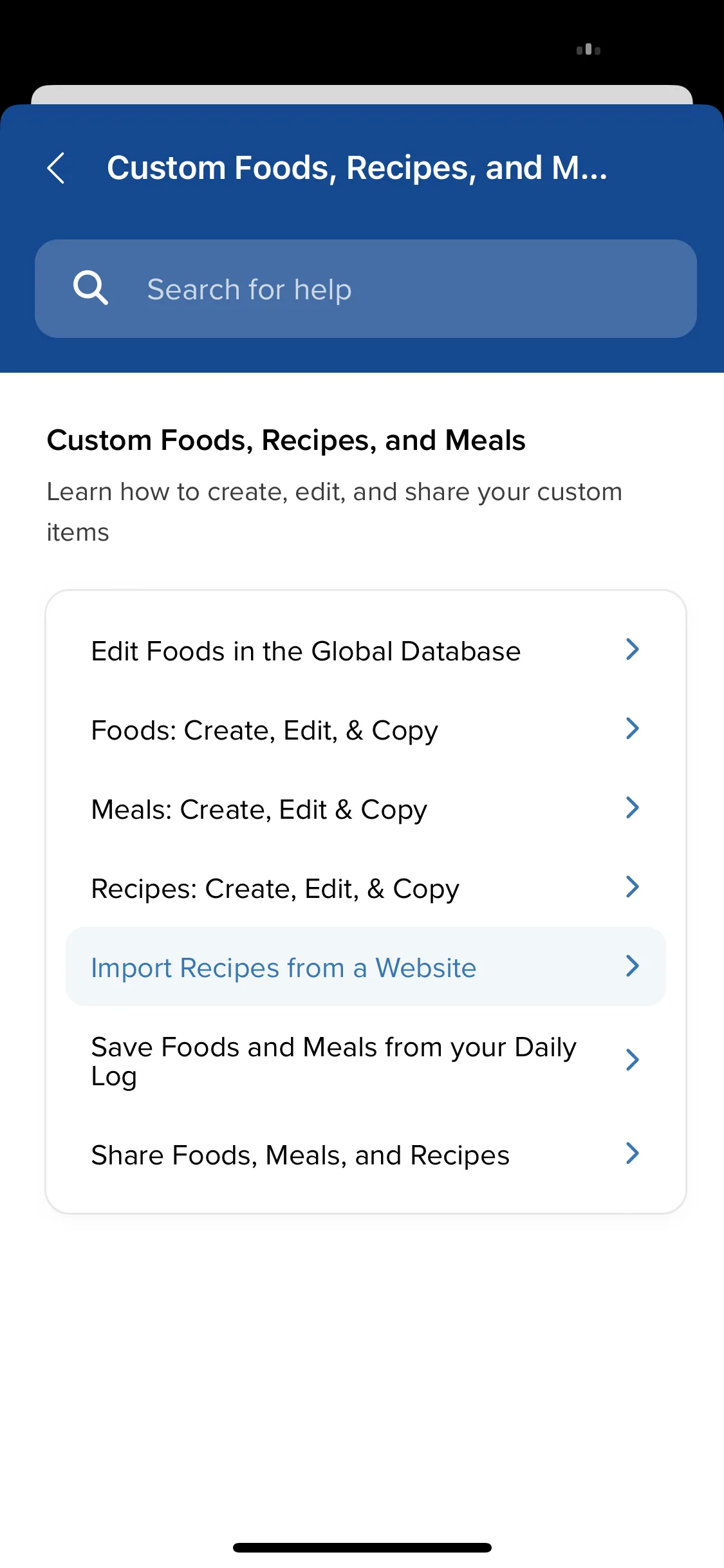This screenshot has height=1568, width=724.
Task: Click chevron beside Save Foods and Meals
Action: coord(633,1059)
